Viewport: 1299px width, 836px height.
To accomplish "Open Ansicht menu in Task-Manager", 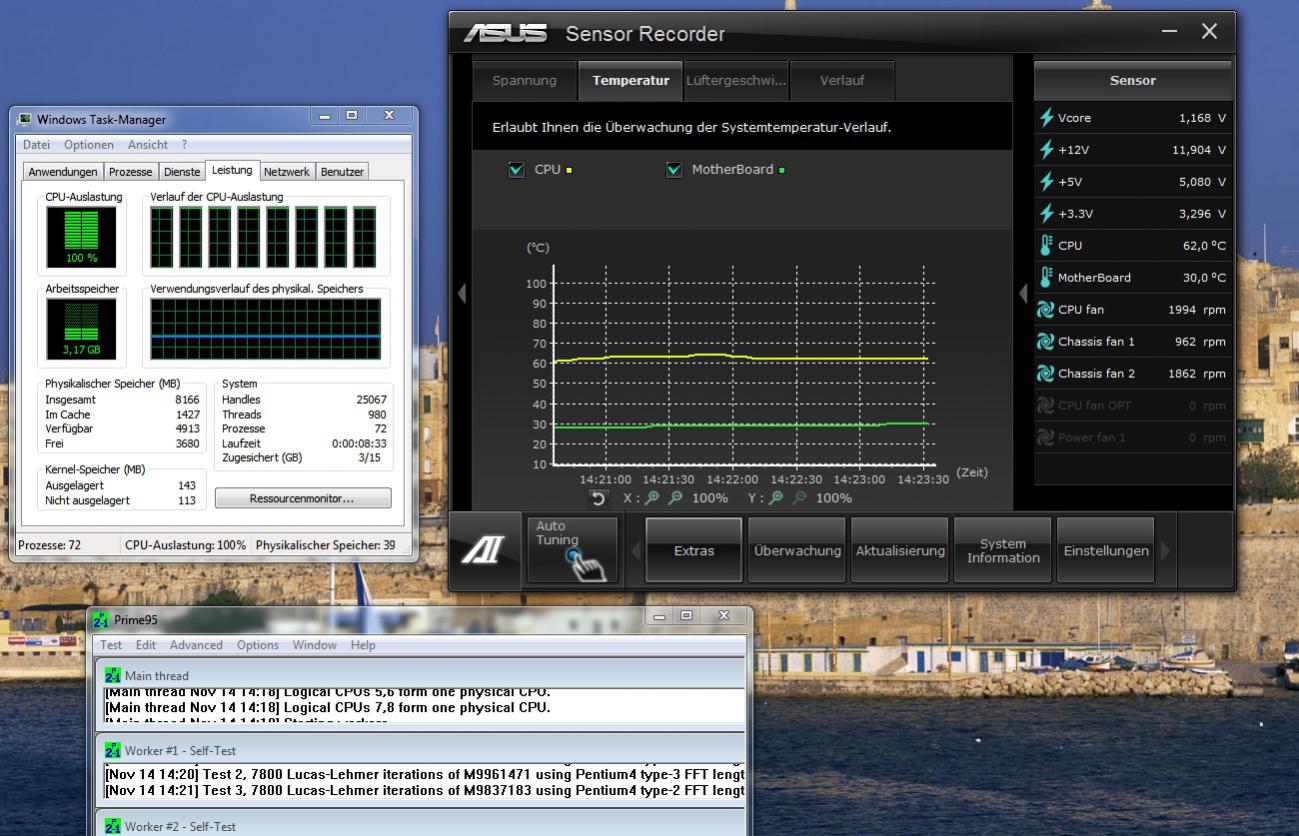I will [148, 145].
